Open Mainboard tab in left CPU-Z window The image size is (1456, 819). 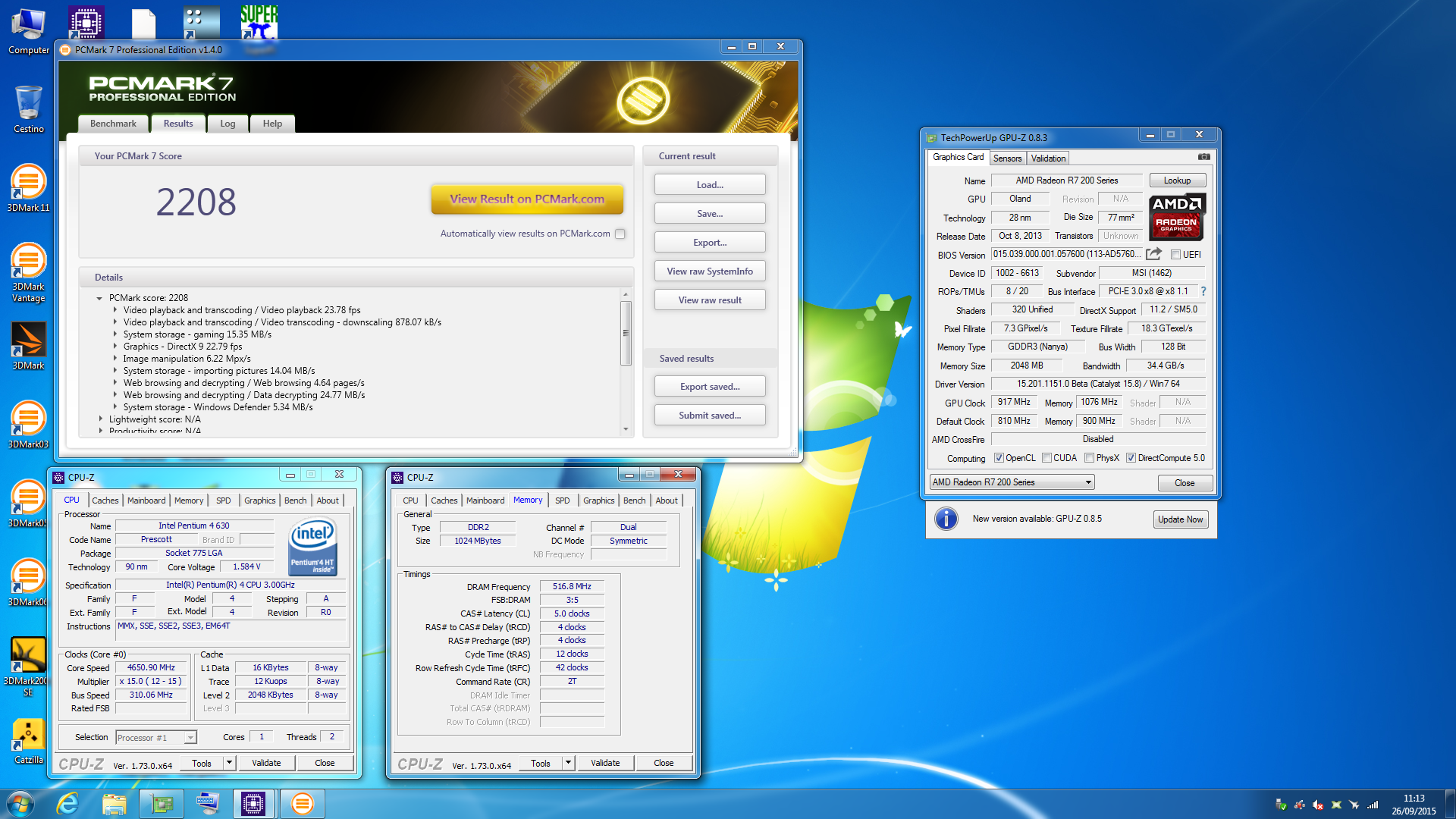(146, 500)
